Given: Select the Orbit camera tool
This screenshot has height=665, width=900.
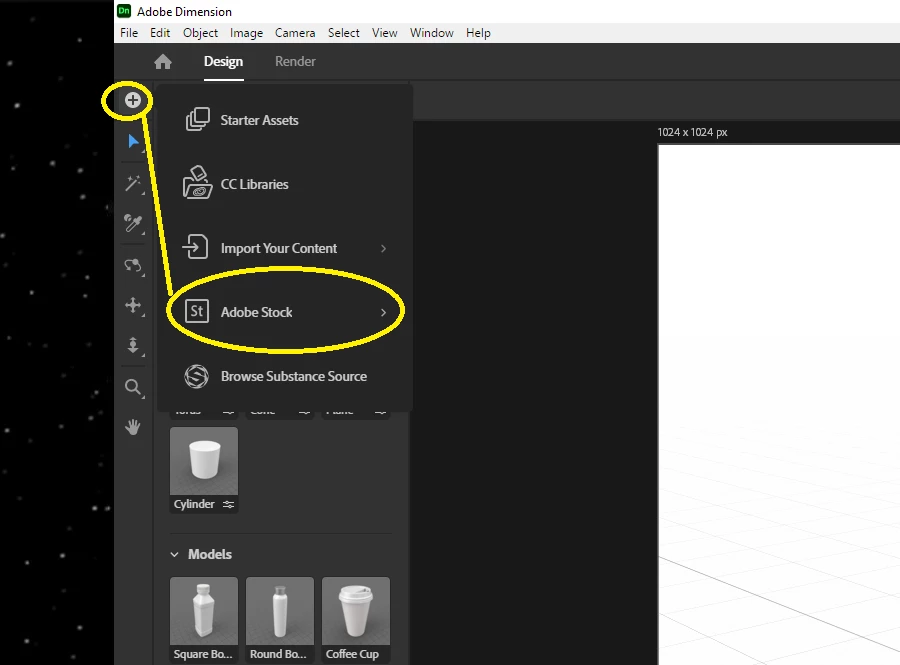Looking at the screenshot, I should (x=133, y=265).
